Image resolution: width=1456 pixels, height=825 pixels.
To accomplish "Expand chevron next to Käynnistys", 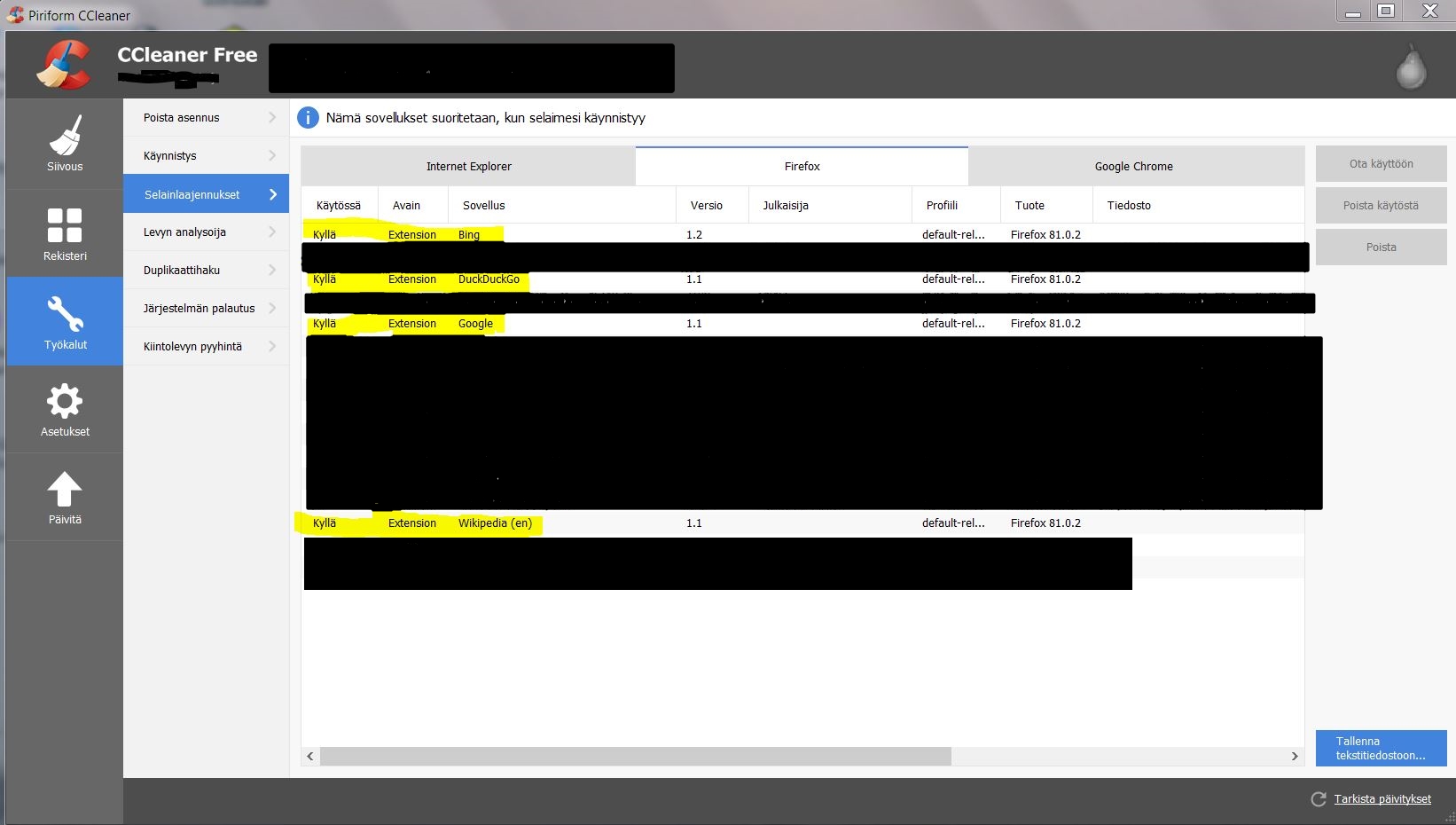I will [x=272, y=155].
